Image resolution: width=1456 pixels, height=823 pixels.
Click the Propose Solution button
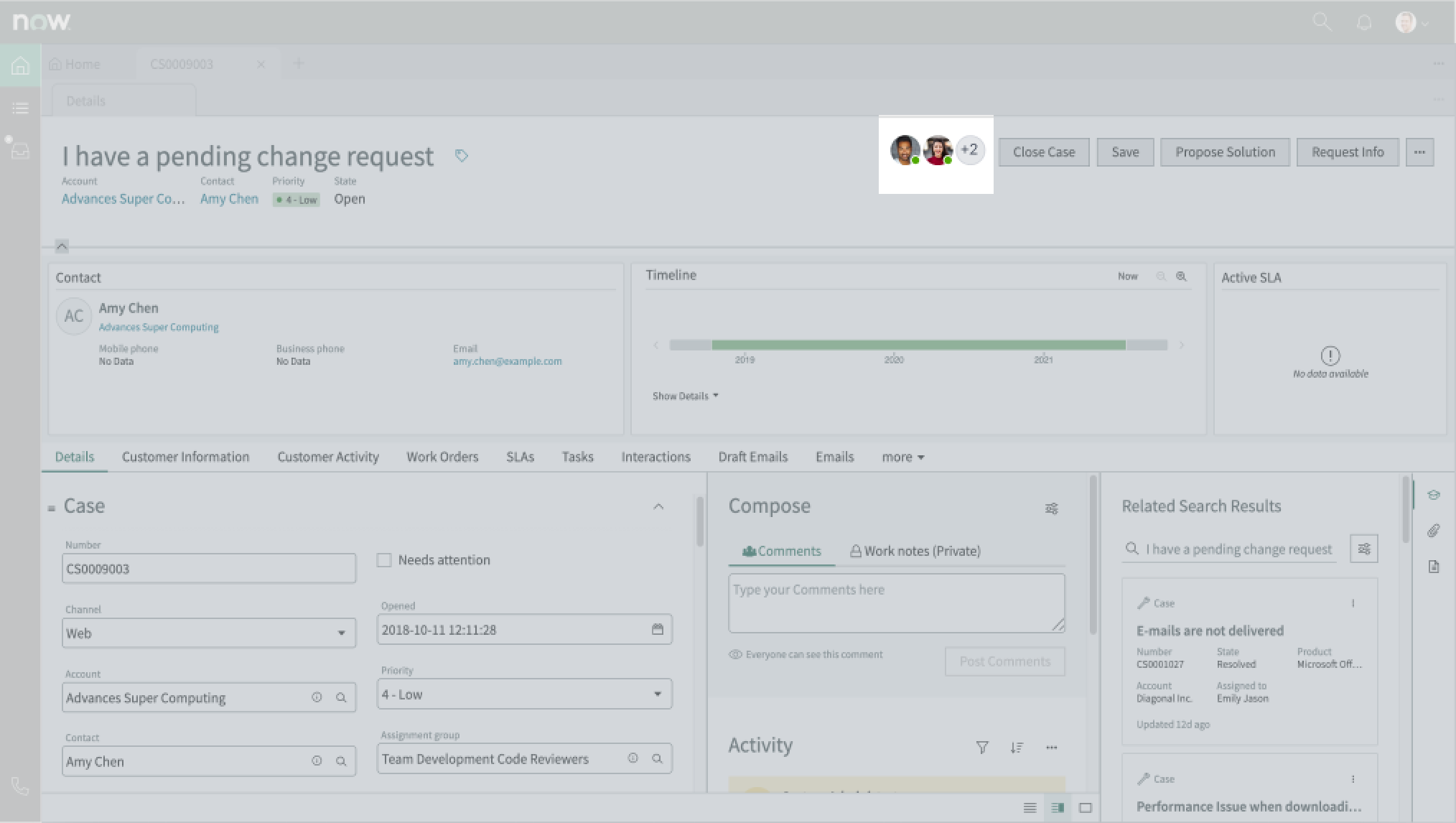tap(1224, 152)
